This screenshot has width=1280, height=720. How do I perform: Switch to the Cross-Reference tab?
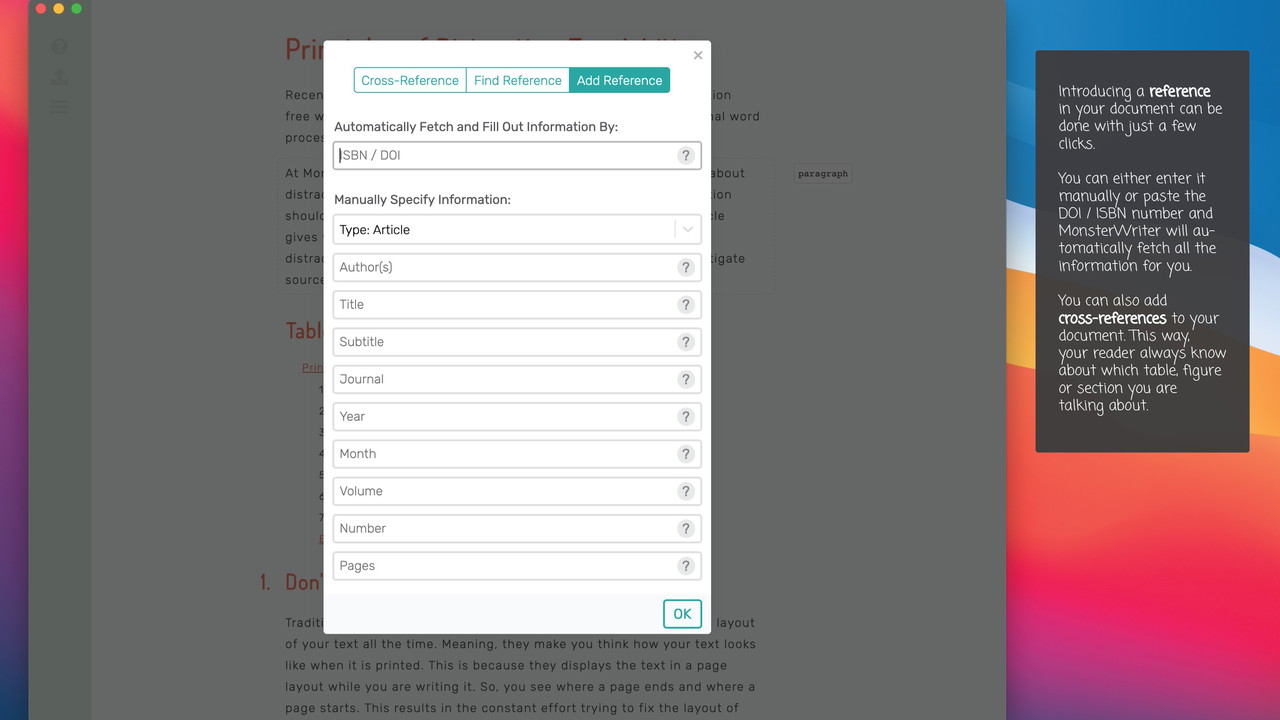(x=410, y=81)
